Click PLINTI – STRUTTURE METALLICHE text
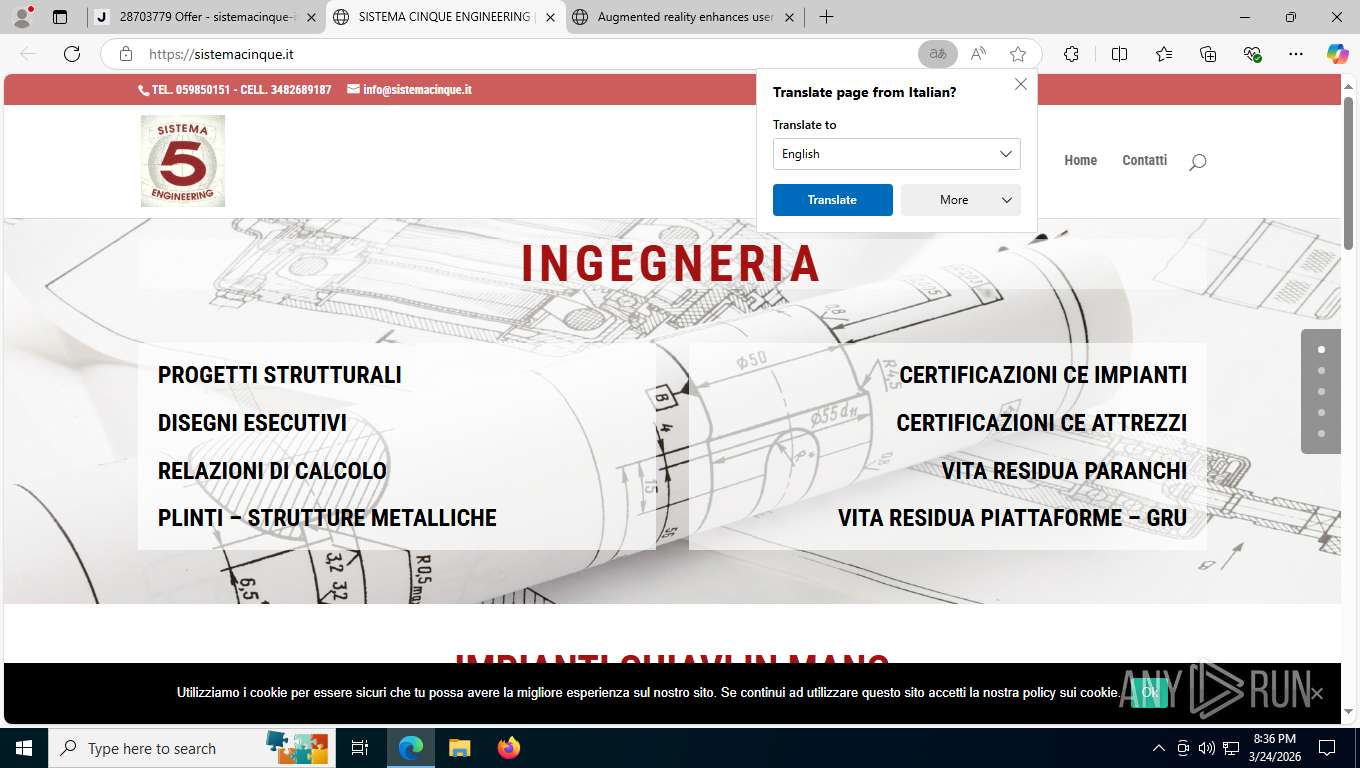The image size is (1360, 768). point(327,518)
